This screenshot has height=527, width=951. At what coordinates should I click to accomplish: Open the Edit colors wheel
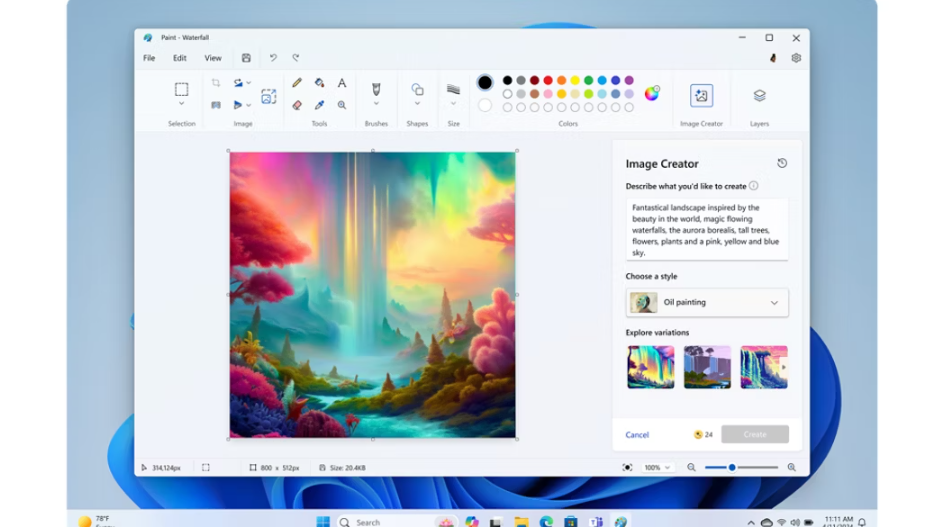pyautogui.click(x=652, y=94)
